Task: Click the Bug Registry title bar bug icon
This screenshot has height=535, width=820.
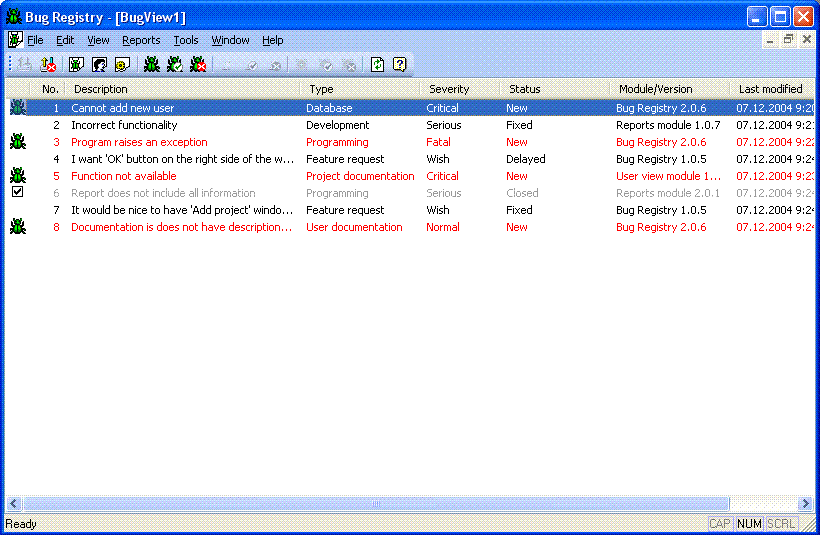Action: point(14,17)
